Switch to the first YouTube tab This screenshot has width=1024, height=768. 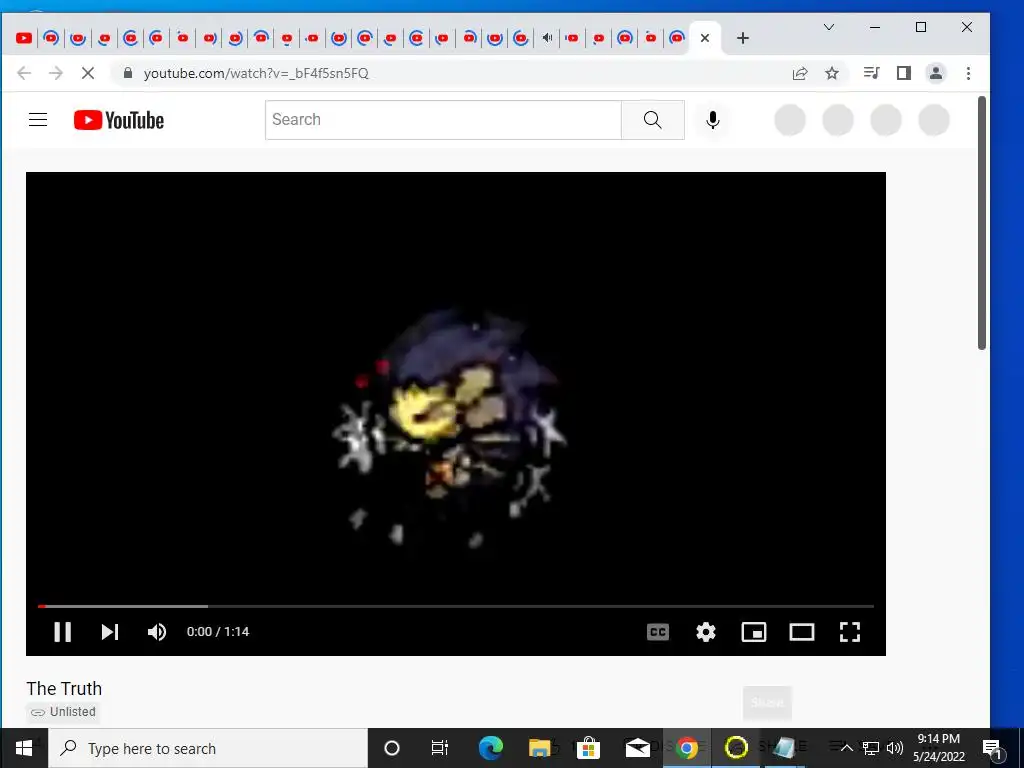[x=24, y=38]
